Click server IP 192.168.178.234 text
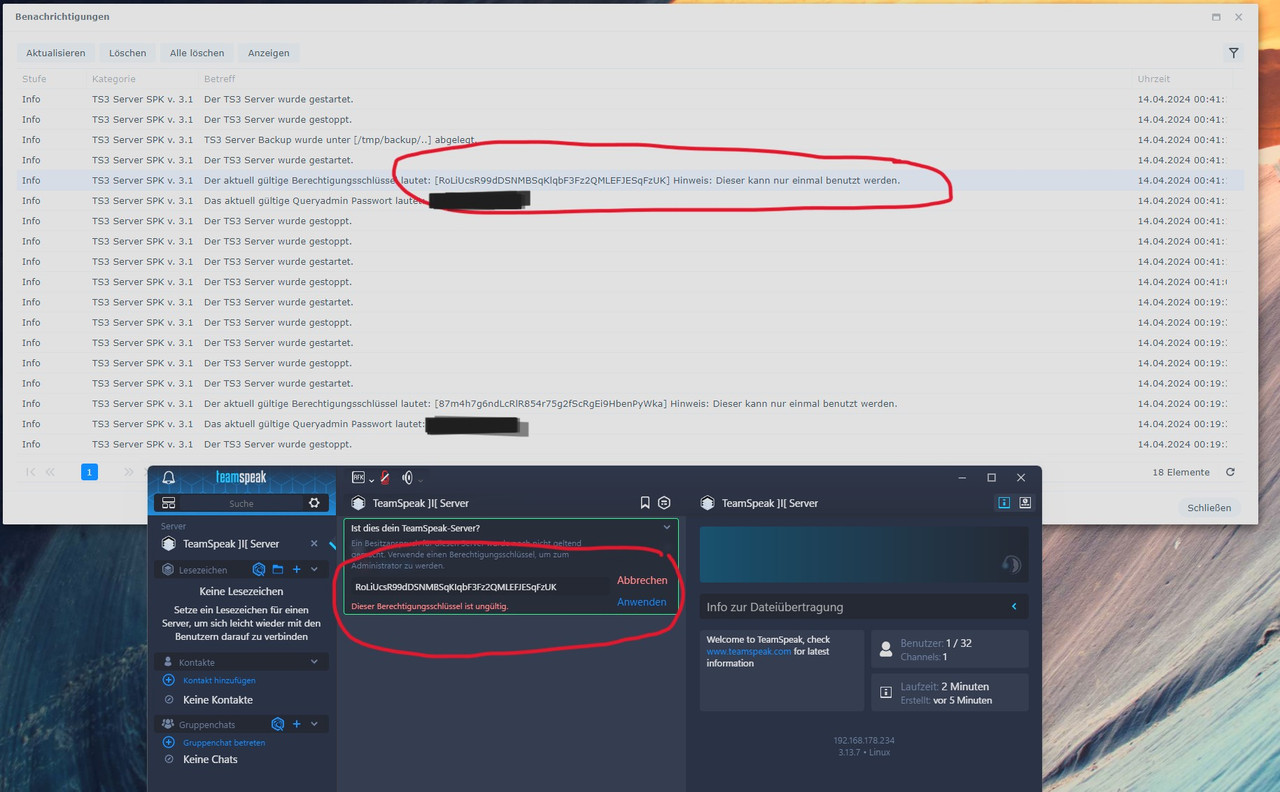 864,740
